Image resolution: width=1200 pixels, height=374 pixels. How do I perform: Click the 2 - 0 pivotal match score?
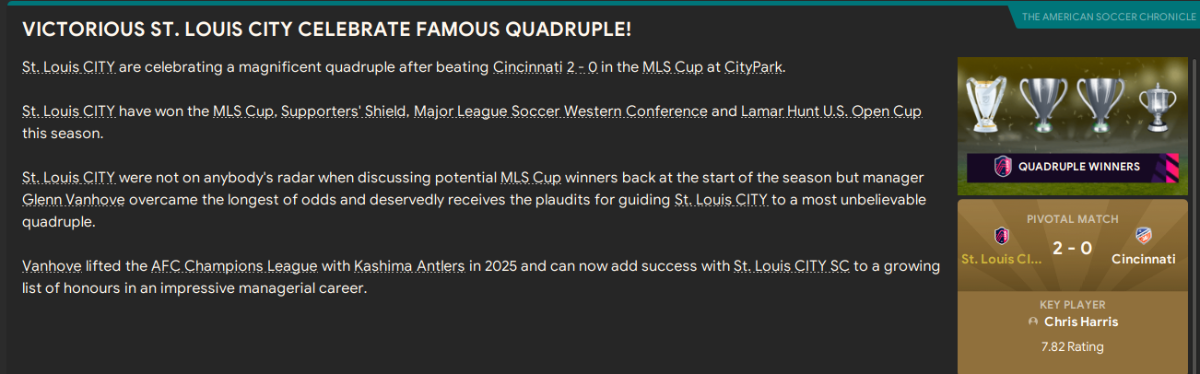pyautogui.click(x=1073, y=247)
